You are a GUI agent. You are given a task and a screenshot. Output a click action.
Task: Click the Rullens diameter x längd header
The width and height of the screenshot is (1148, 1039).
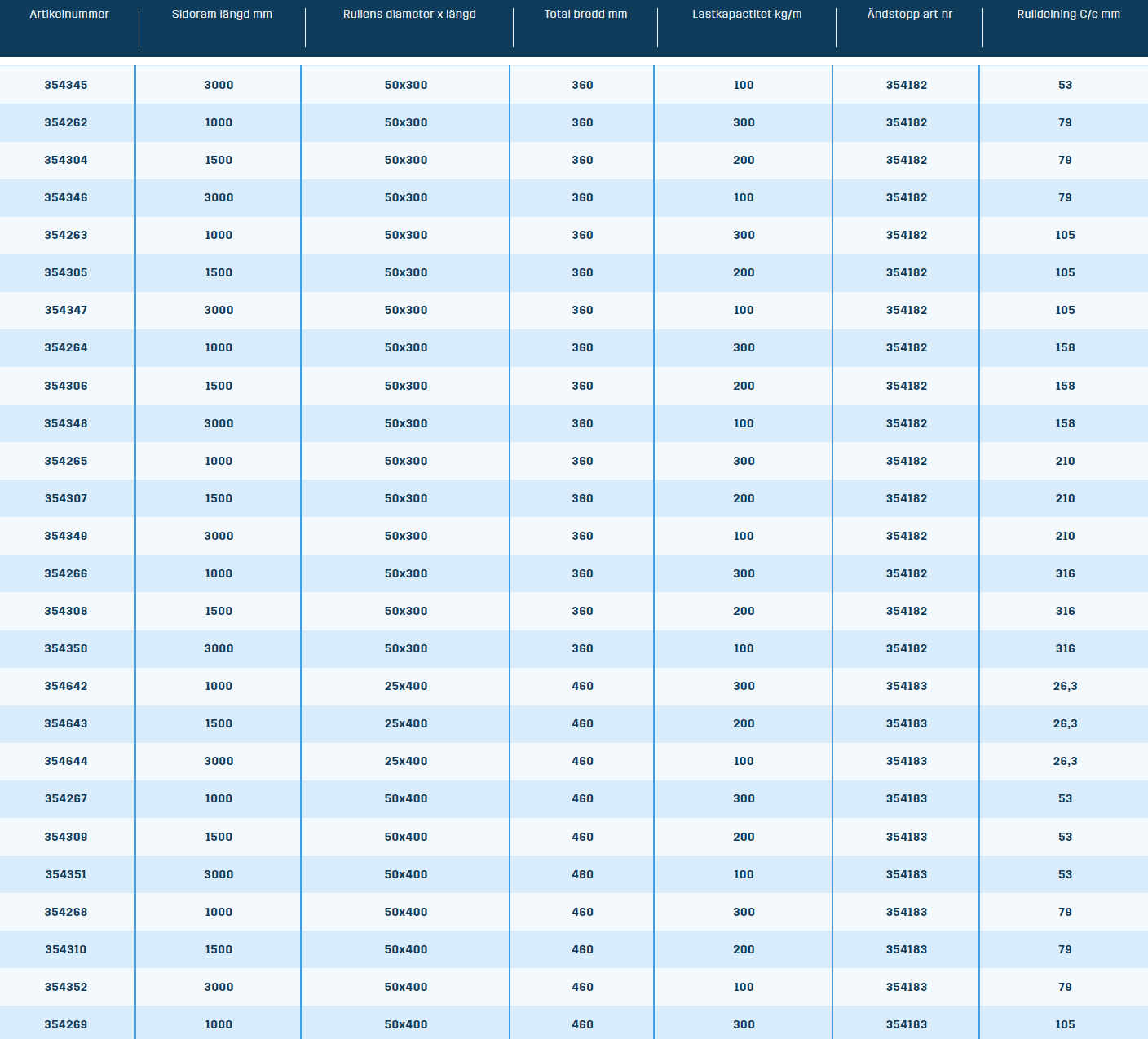pyautogui.click(x=409, y=14)
